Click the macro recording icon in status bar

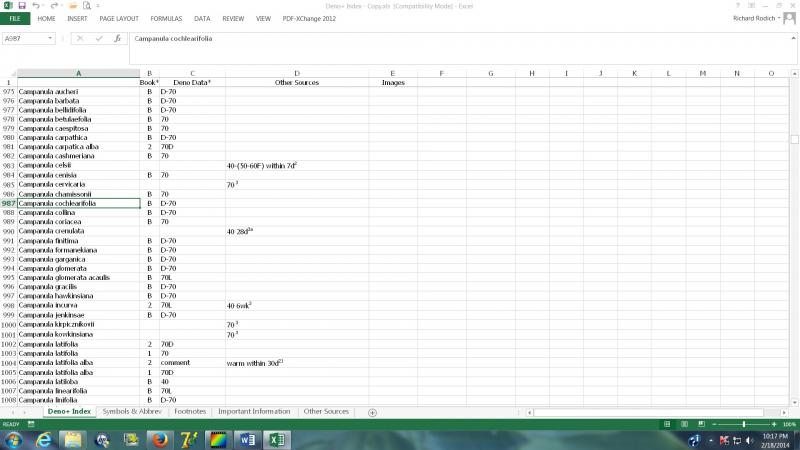31,424
